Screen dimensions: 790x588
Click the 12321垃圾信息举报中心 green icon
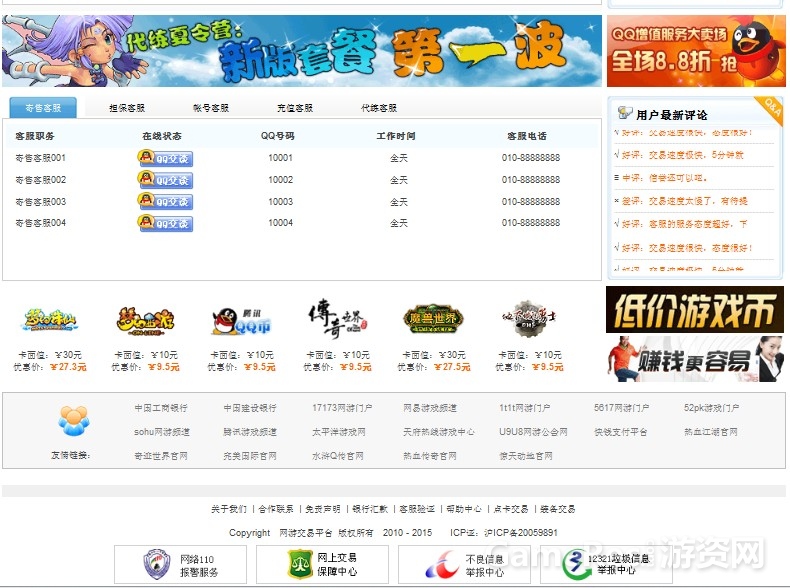pos(575,564)
